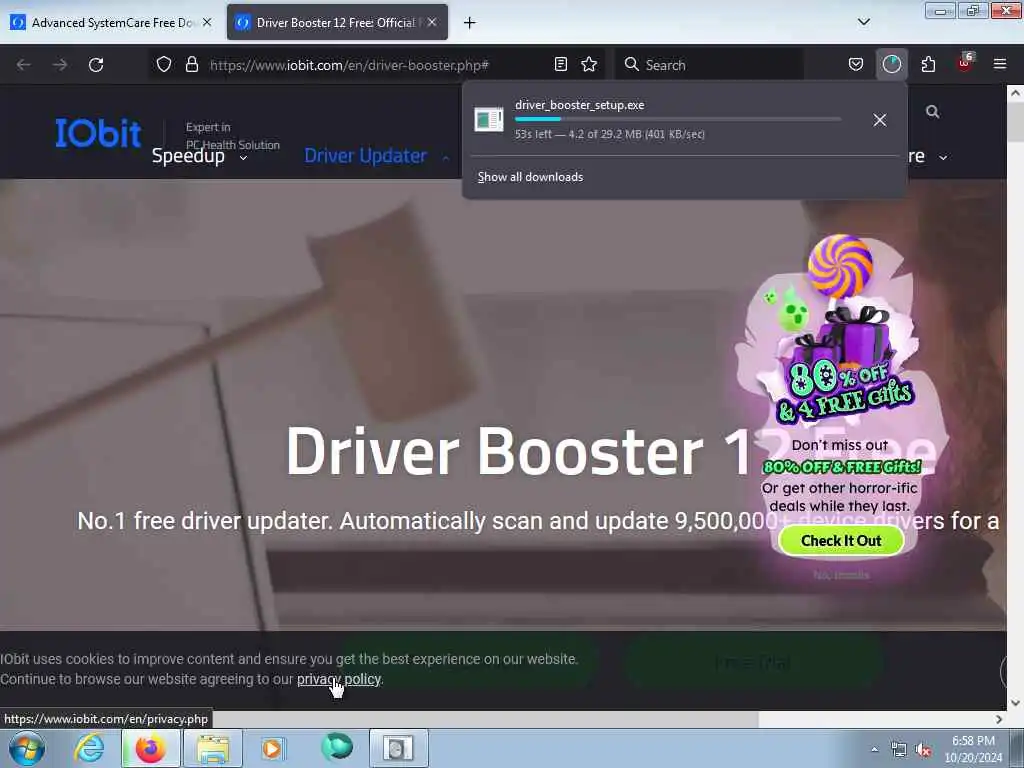Expand the Speedup navigation menu
1024x768 pixels.
(x=199, y=156)
